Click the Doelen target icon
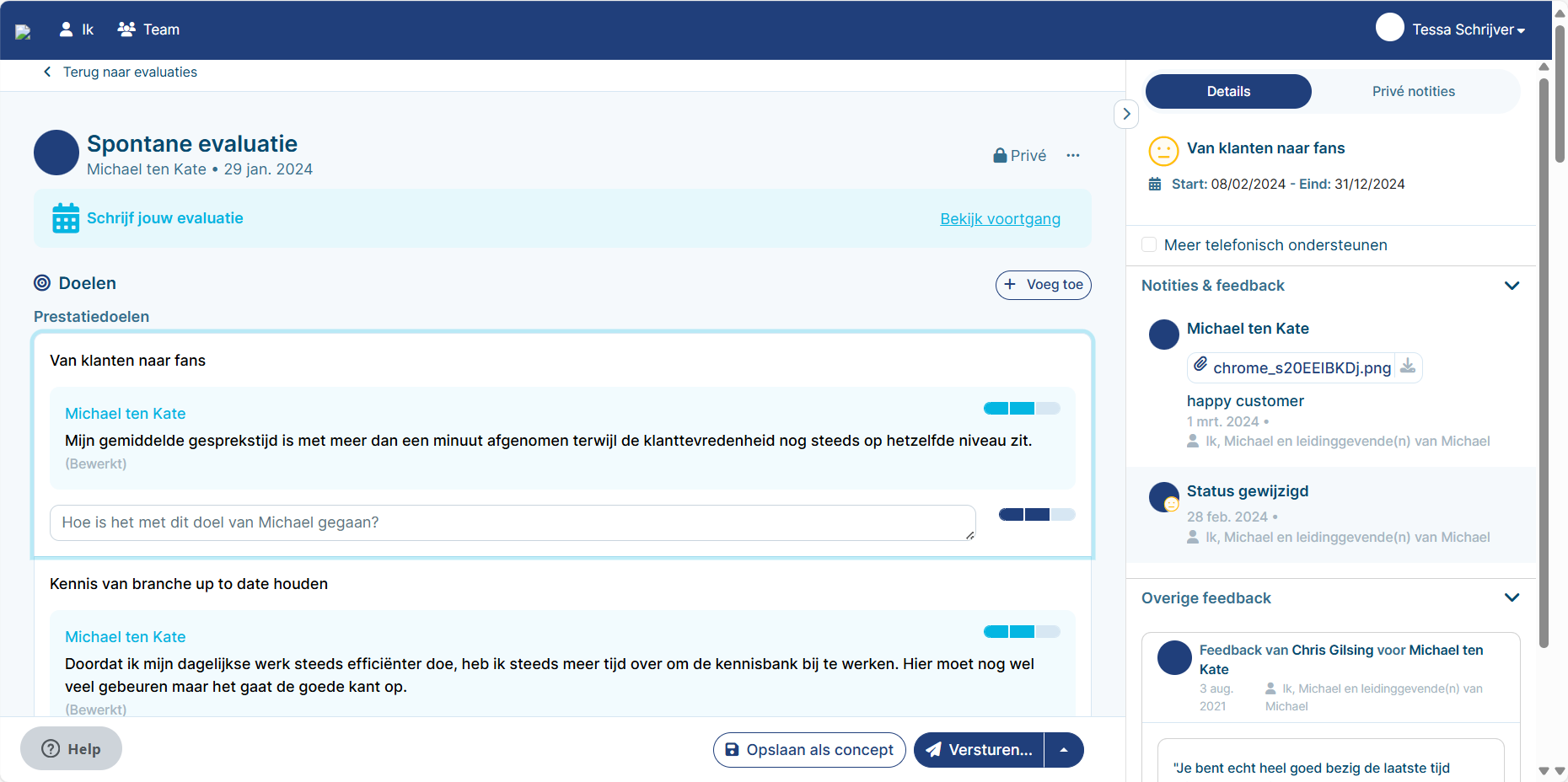1568x782 pixels. tap(42, 283)
